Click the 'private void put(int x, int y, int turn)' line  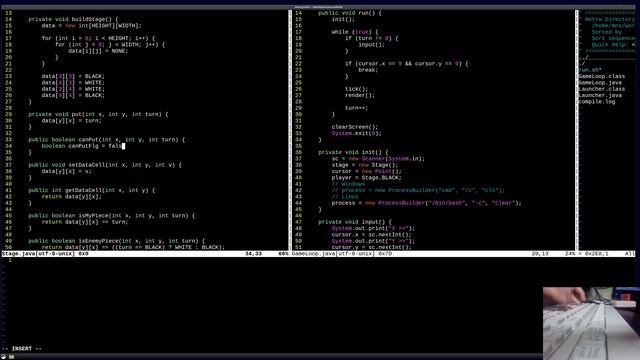click(98, 114)
